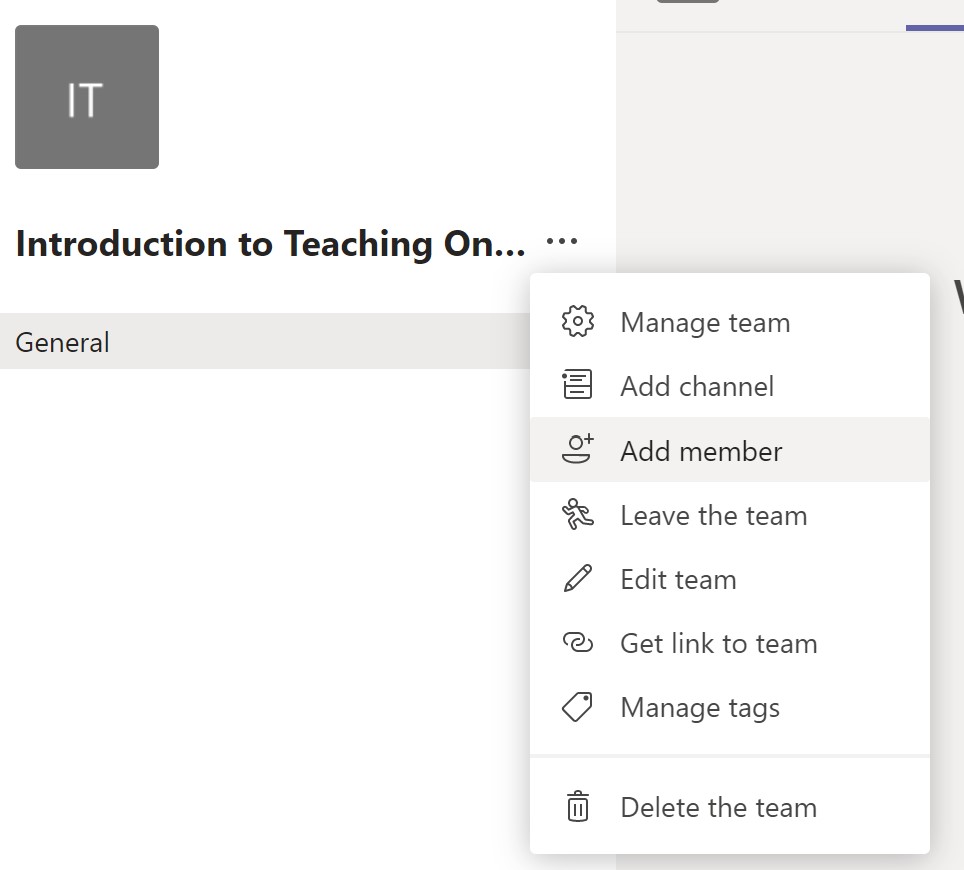Choose Add channel from the menu
The image size is (964, 870).
pos(697,386)
